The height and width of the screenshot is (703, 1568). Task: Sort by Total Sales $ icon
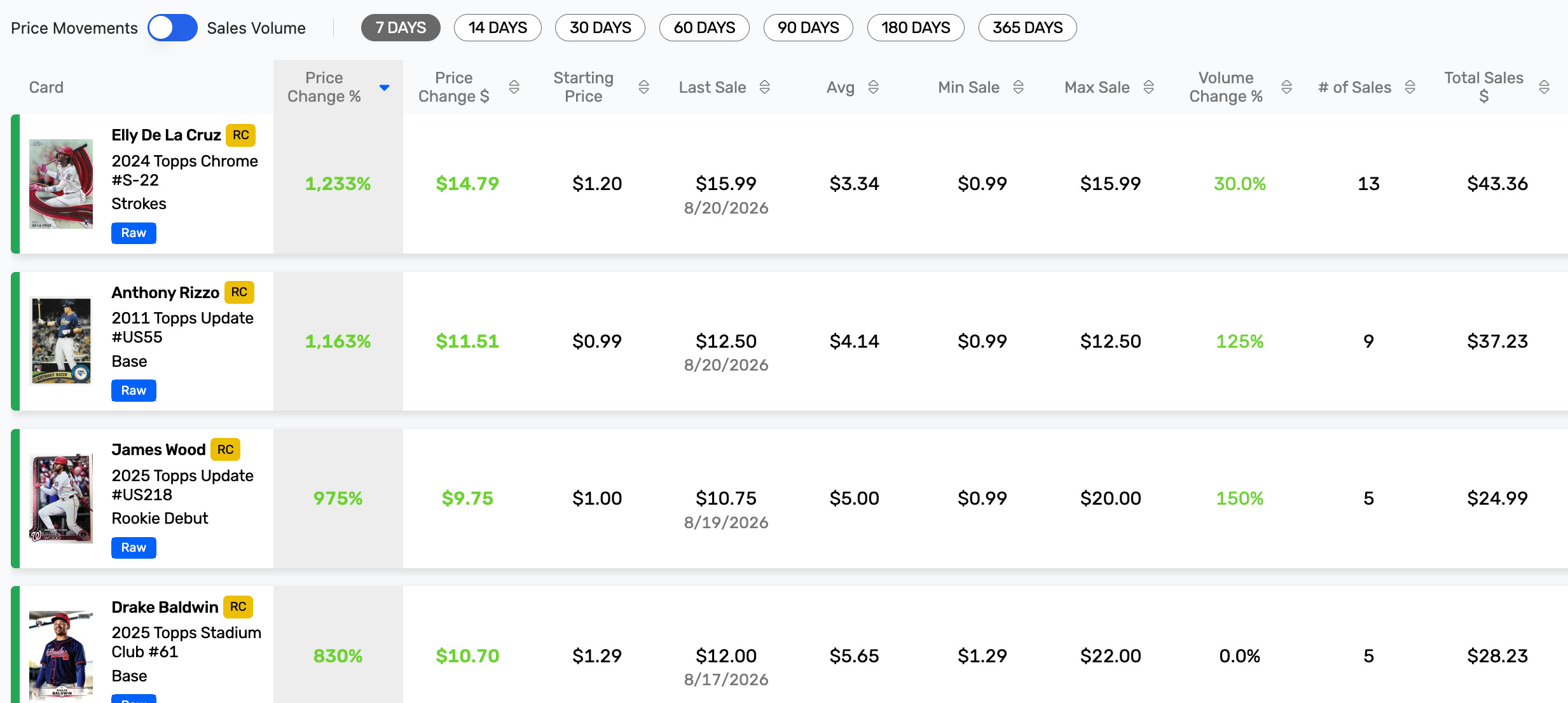point(1544,87)
